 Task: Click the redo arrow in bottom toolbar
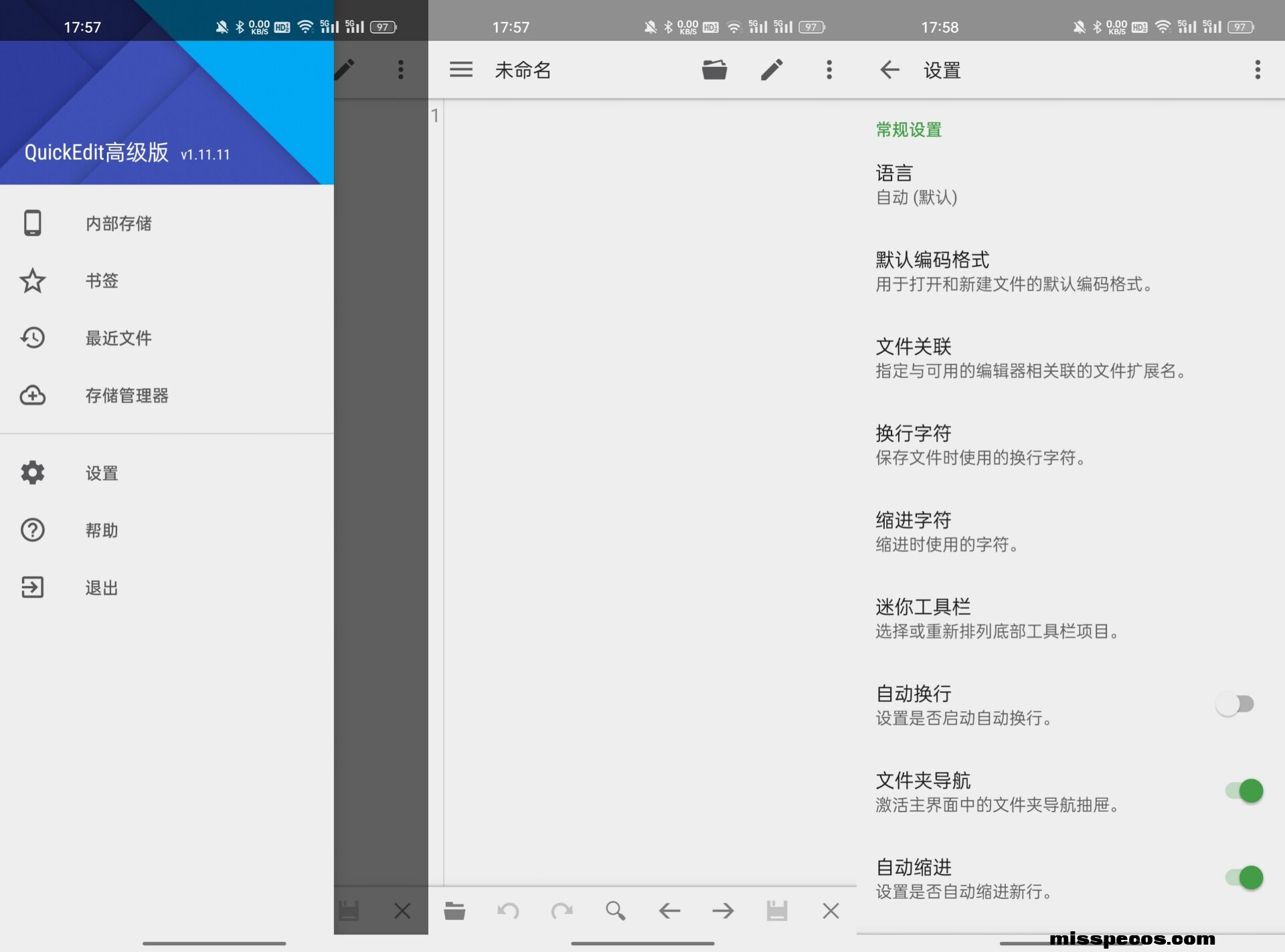pyautogui.click(x=562, y=911)
